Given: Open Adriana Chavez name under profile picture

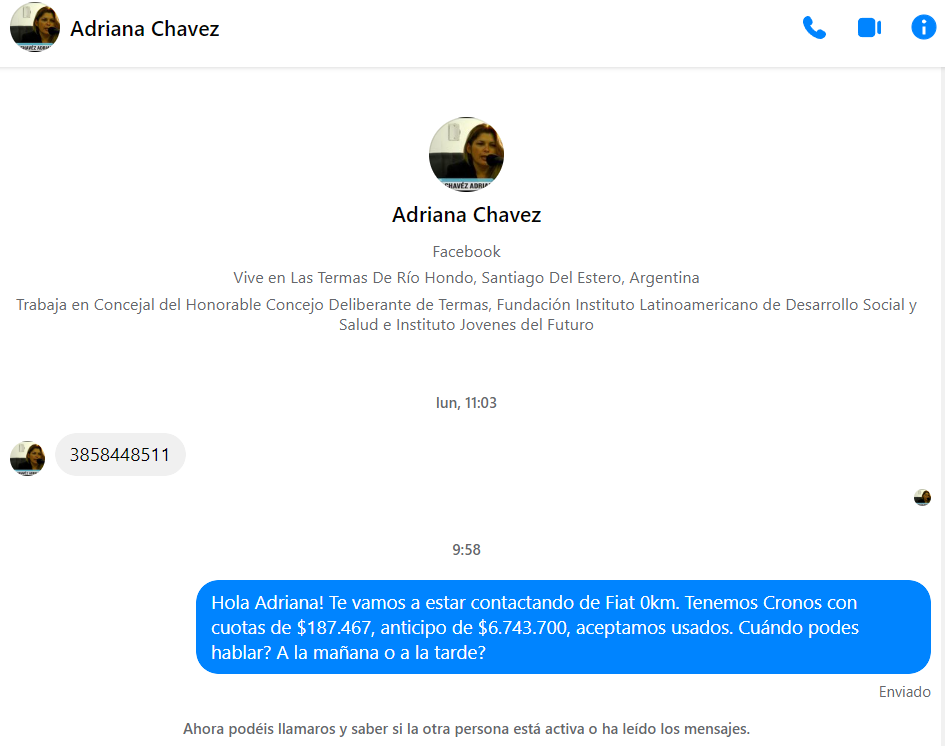Looking at the screenshot, I should [466, 215].
